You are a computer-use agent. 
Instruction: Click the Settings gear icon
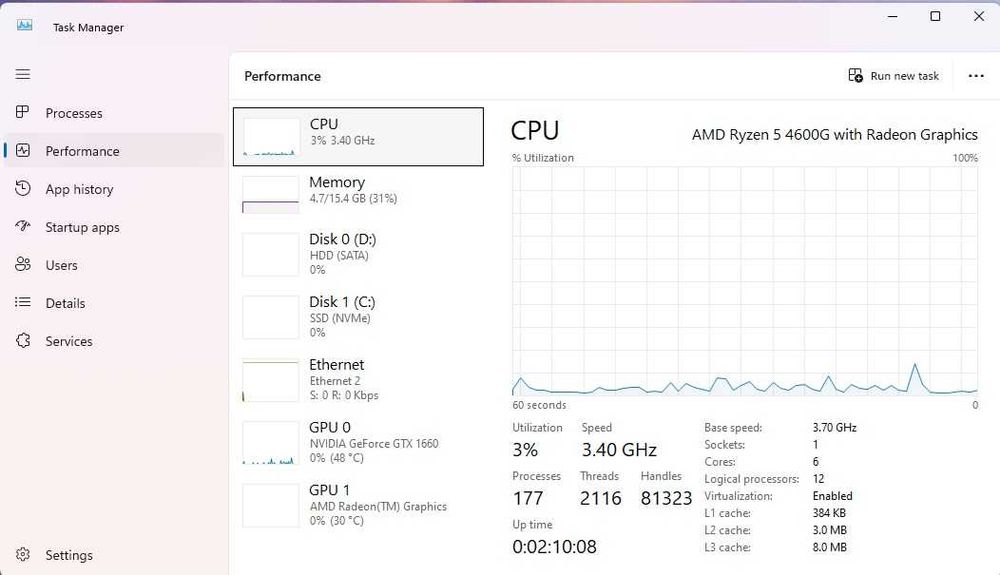click(x=23, y=555)
